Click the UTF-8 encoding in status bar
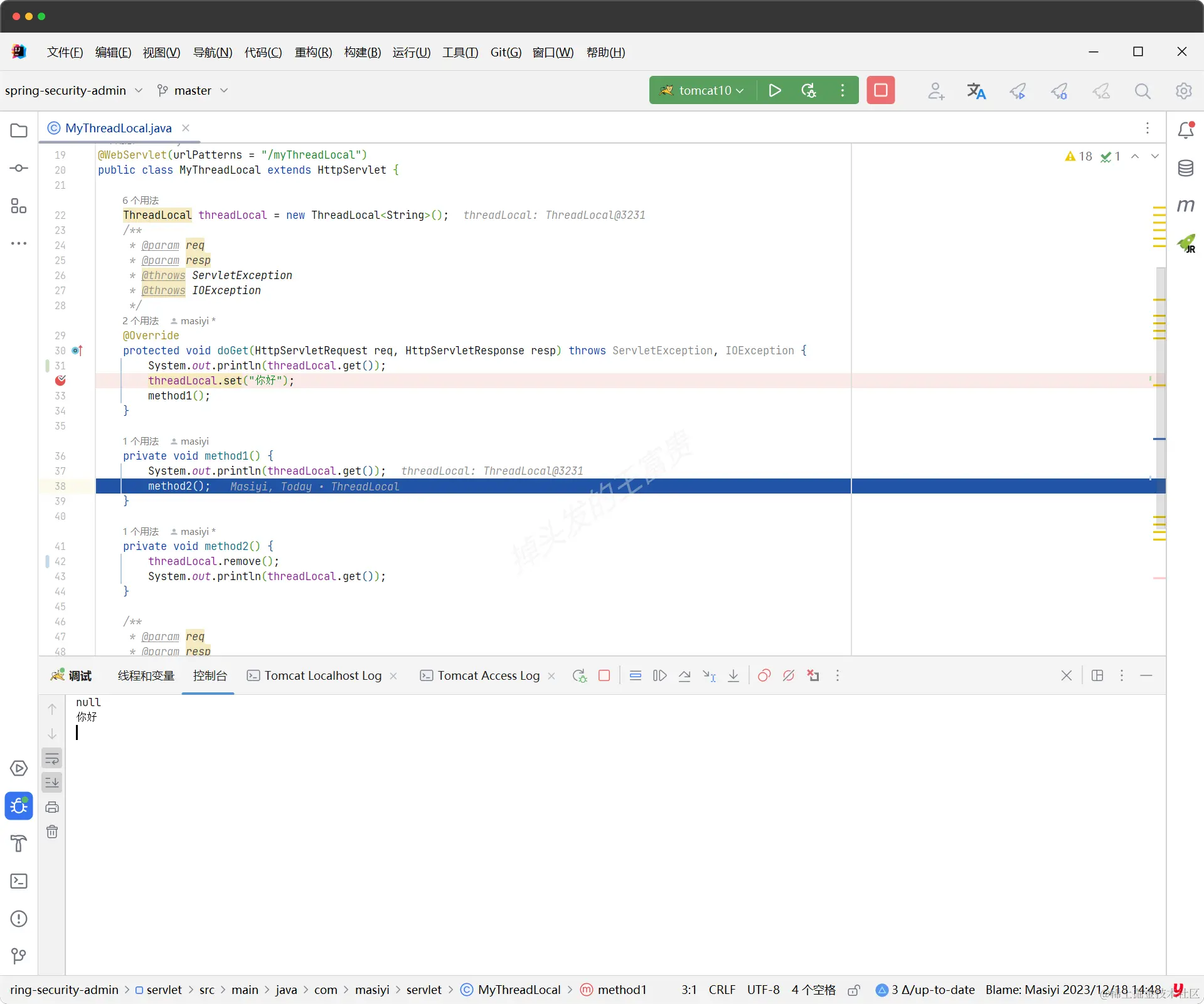The height and width of the screenshot is (1004, 1204). (763, 990)
